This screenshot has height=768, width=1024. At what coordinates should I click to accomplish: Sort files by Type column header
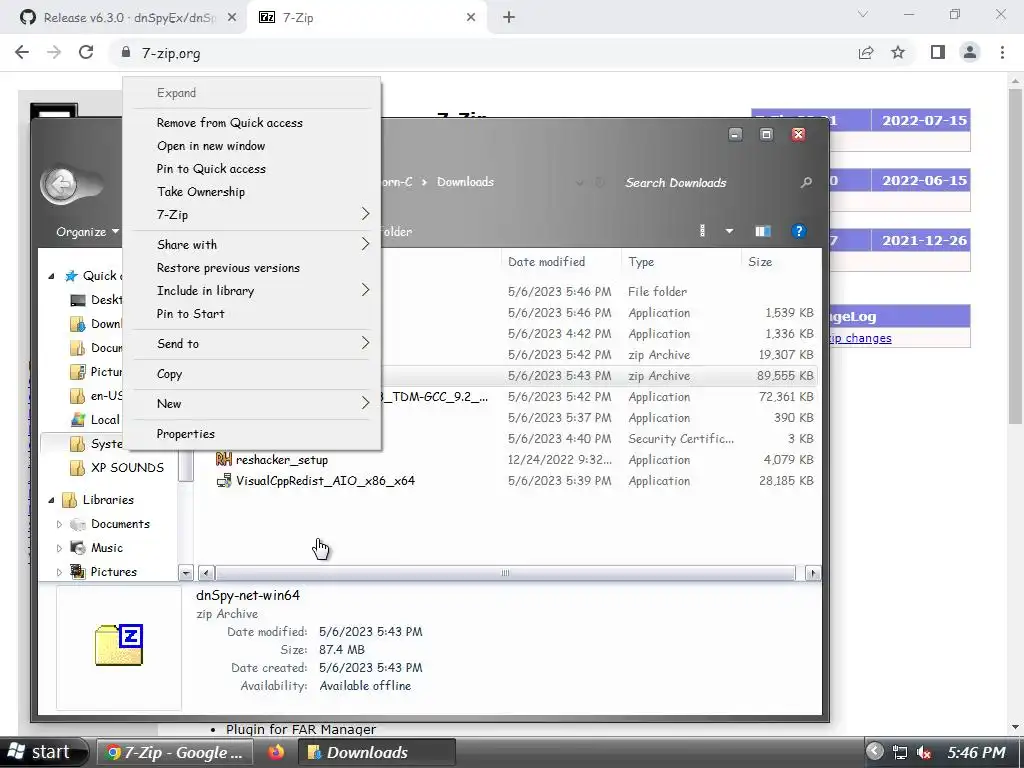tap(682, 262)
